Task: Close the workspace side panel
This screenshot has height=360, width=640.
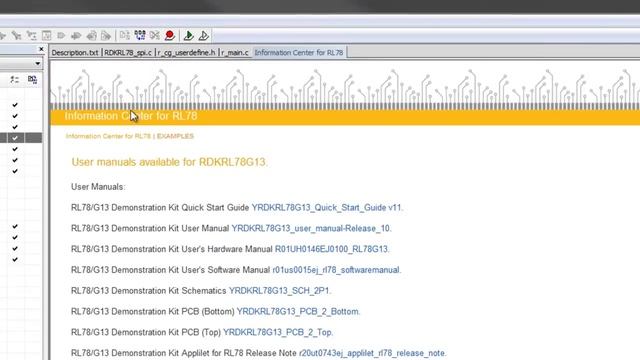Action: pos(41,49)
